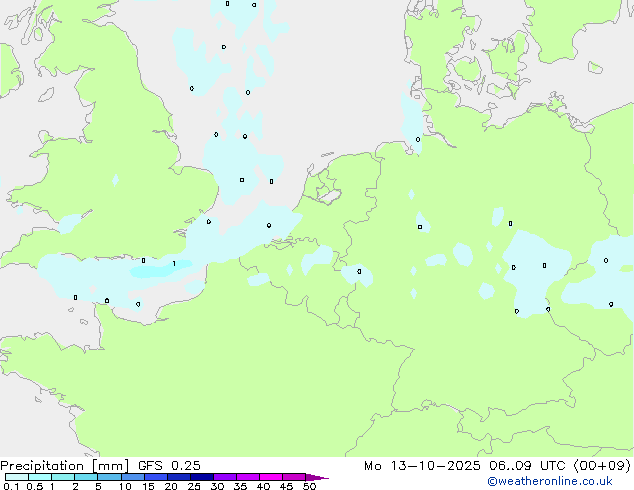This screenshot has width=634, height=490.
Task: Click the legend value '35' label
Action: point(240,486)
